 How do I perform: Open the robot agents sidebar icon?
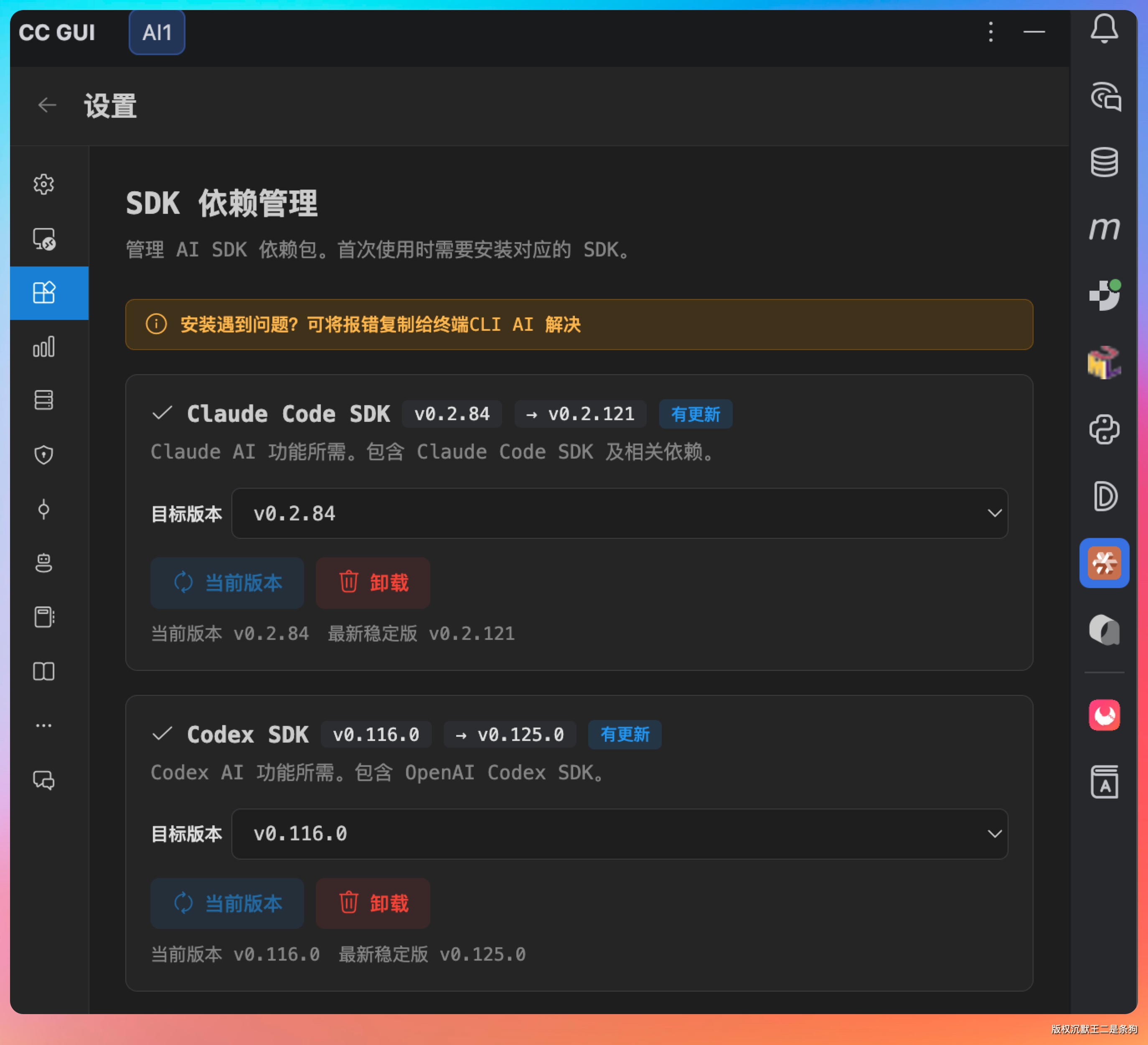pos(44,563)
